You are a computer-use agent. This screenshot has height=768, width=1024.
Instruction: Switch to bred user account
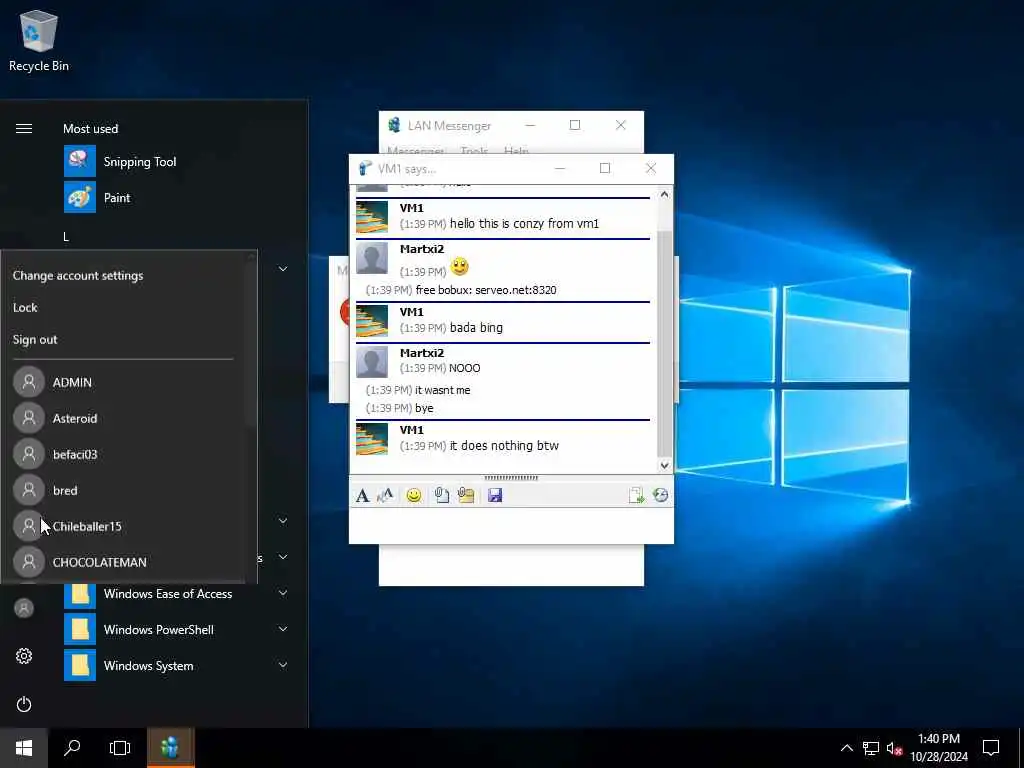click(65, 490)
